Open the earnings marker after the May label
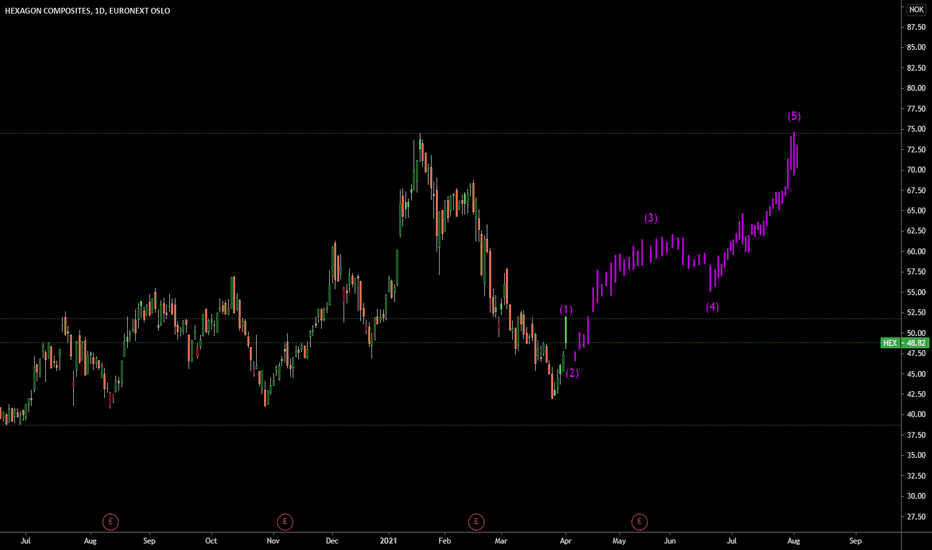The image size is (932, 550). pos(639,522)
